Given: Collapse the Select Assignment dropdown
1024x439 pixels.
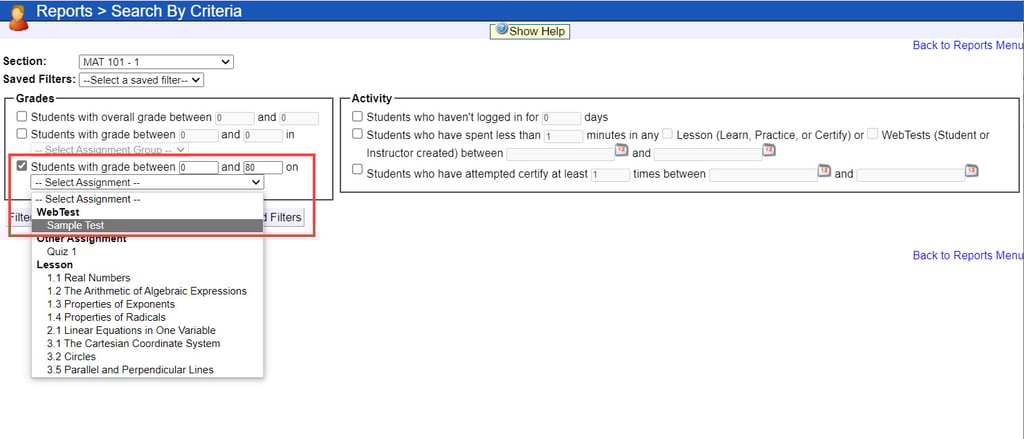Looking at the screenshot, I should pyautogui.click(x=147, y=183).
